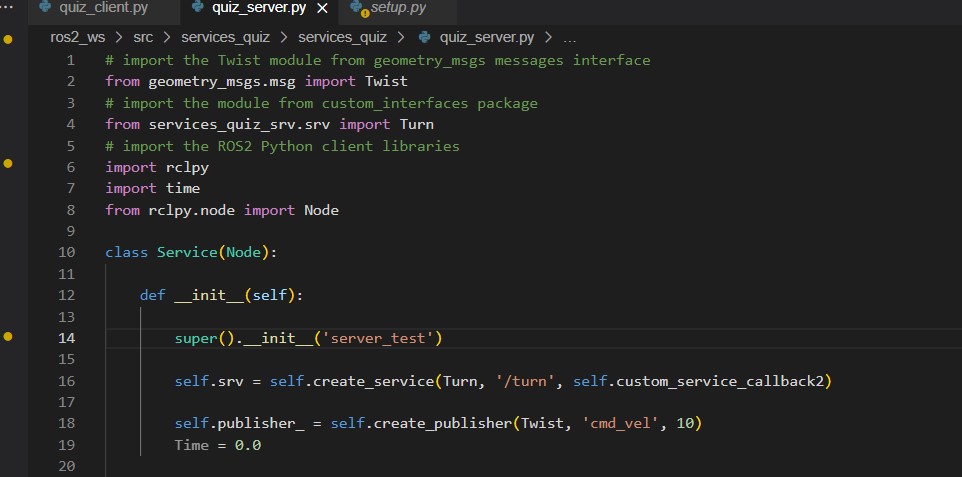Click 'Node' at end of line 8
Viewport: 962px width, 477px height.
point(321,210)
